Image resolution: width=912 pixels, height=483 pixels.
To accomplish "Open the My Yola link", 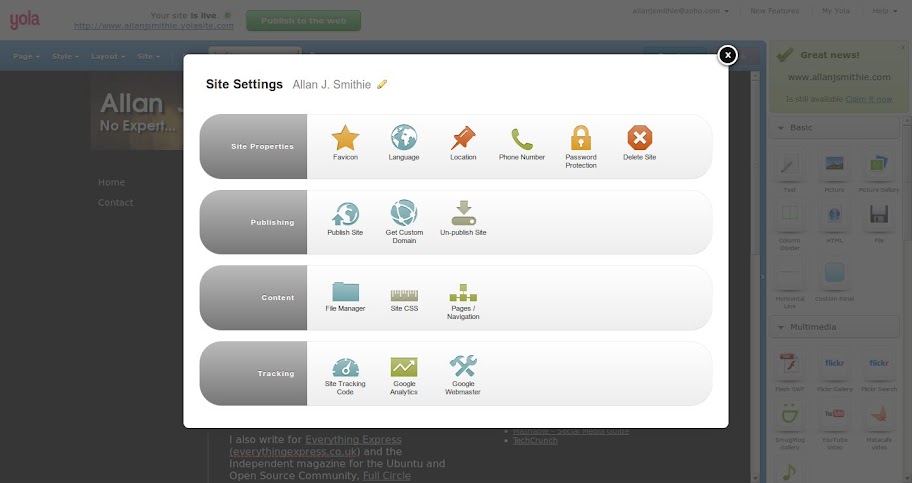I will pyautogui.click(x=835, y=10).
